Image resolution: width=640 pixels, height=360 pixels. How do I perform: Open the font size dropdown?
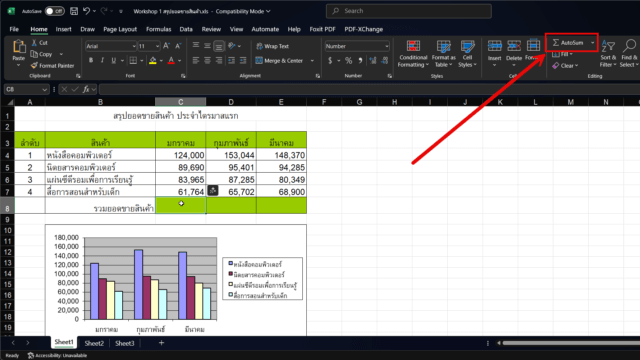(157, 46)
